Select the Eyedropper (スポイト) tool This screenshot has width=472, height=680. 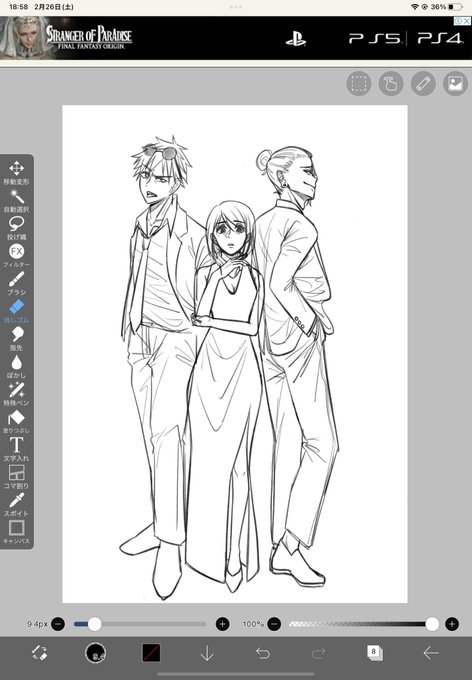pyautogui.click(x=16, y=505)
